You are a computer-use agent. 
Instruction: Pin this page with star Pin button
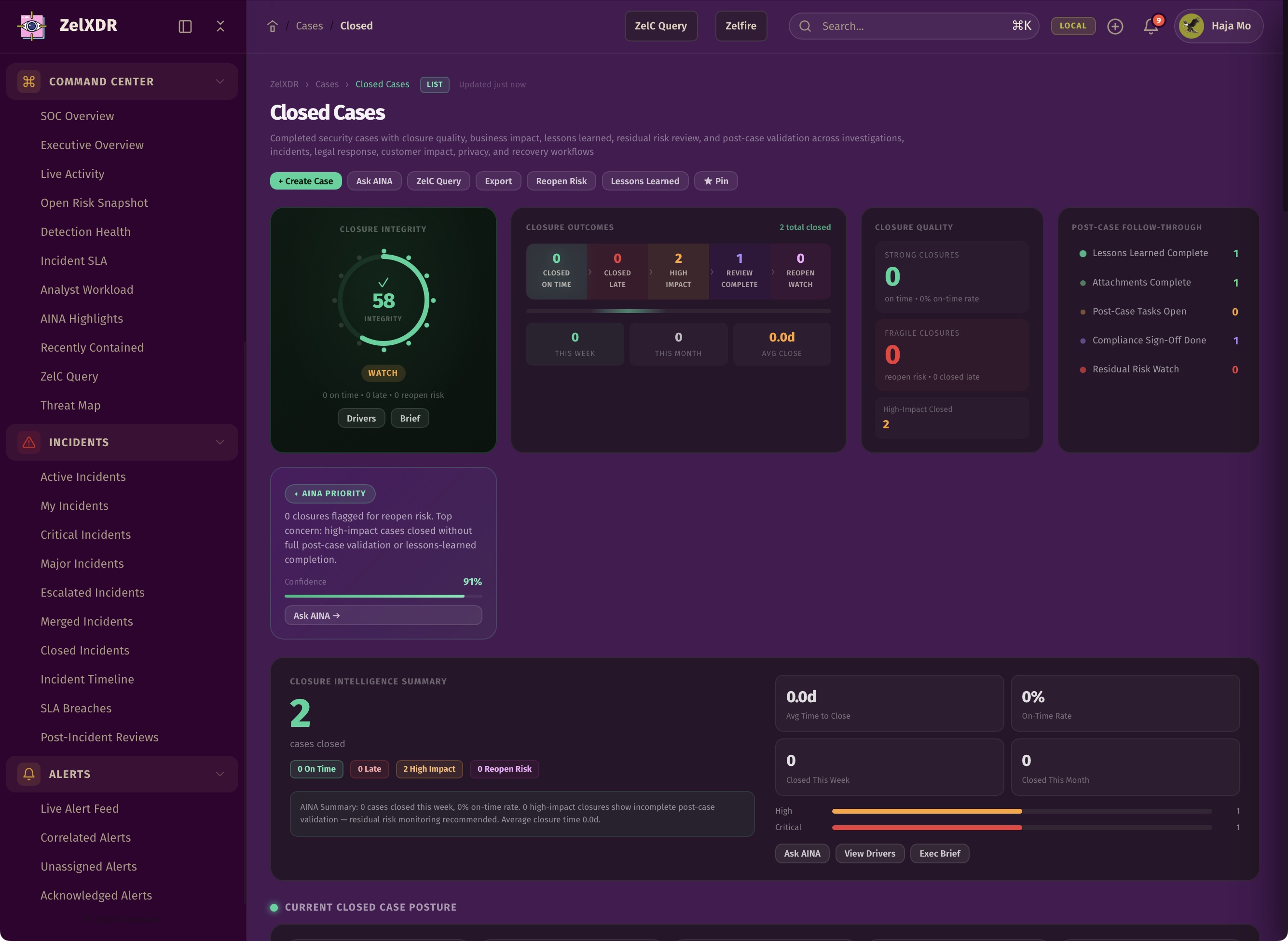point(715,181)
